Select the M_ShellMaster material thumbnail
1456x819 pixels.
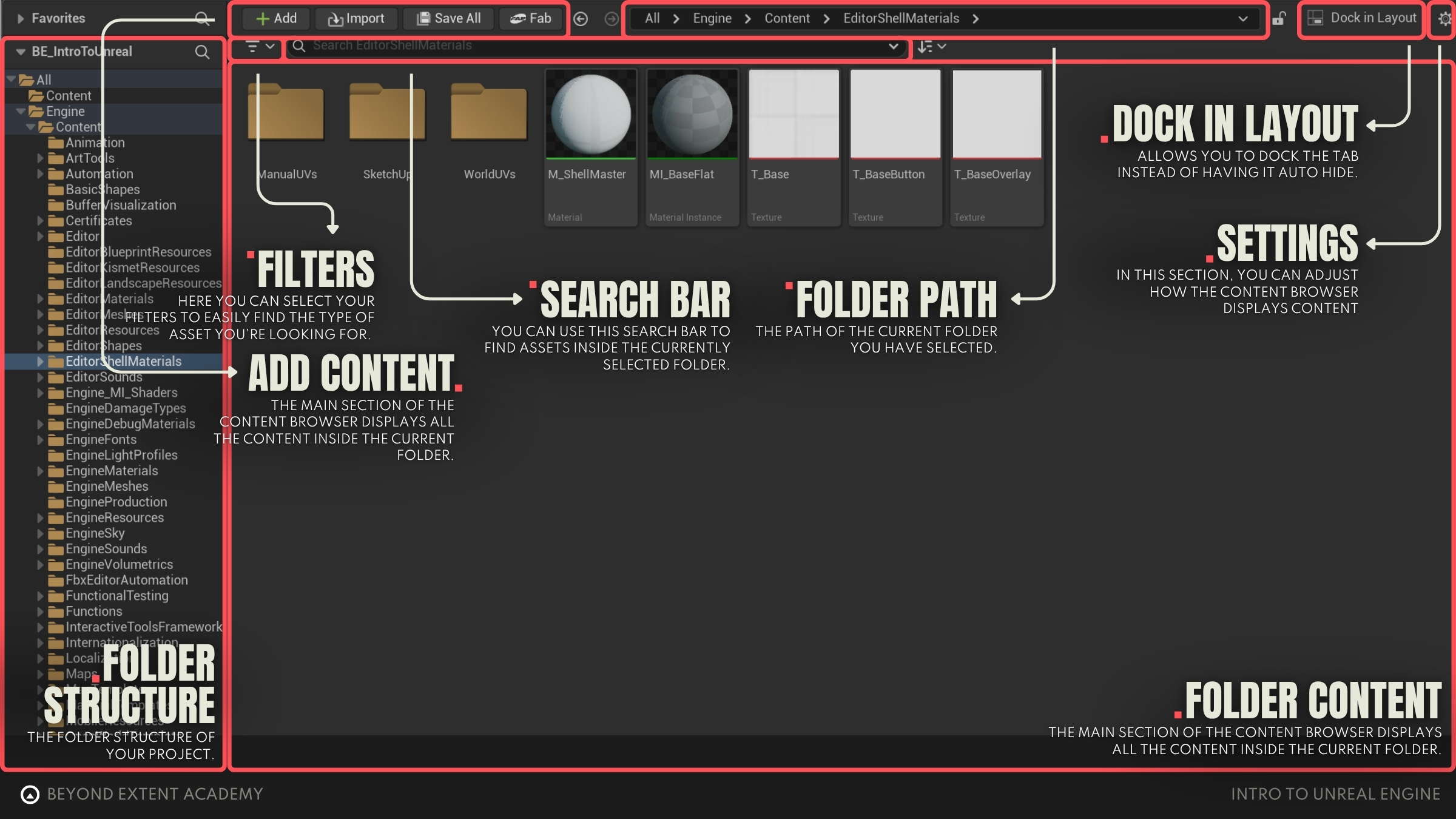click(590, 115)
